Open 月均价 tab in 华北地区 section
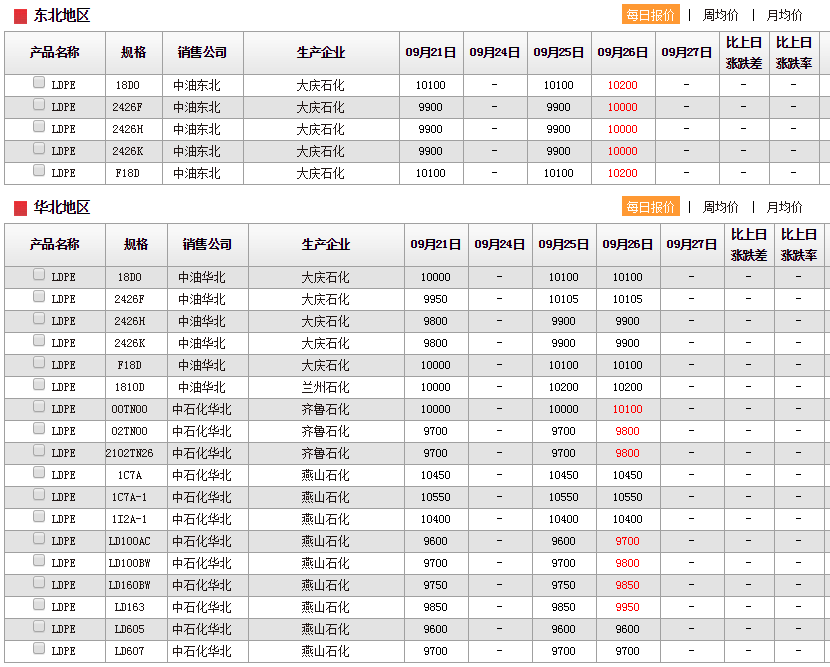This screenshot has height=667, width=830. (784, 207)
